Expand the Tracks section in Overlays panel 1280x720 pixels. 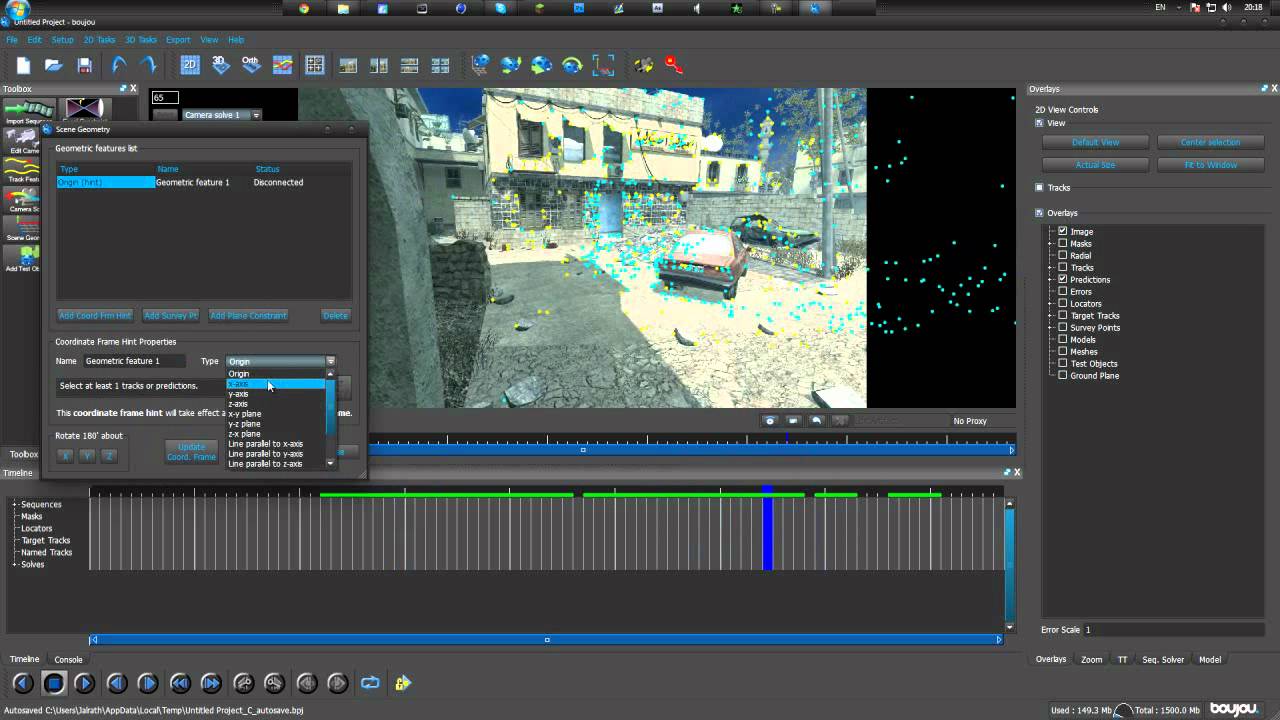(1039, 187)
